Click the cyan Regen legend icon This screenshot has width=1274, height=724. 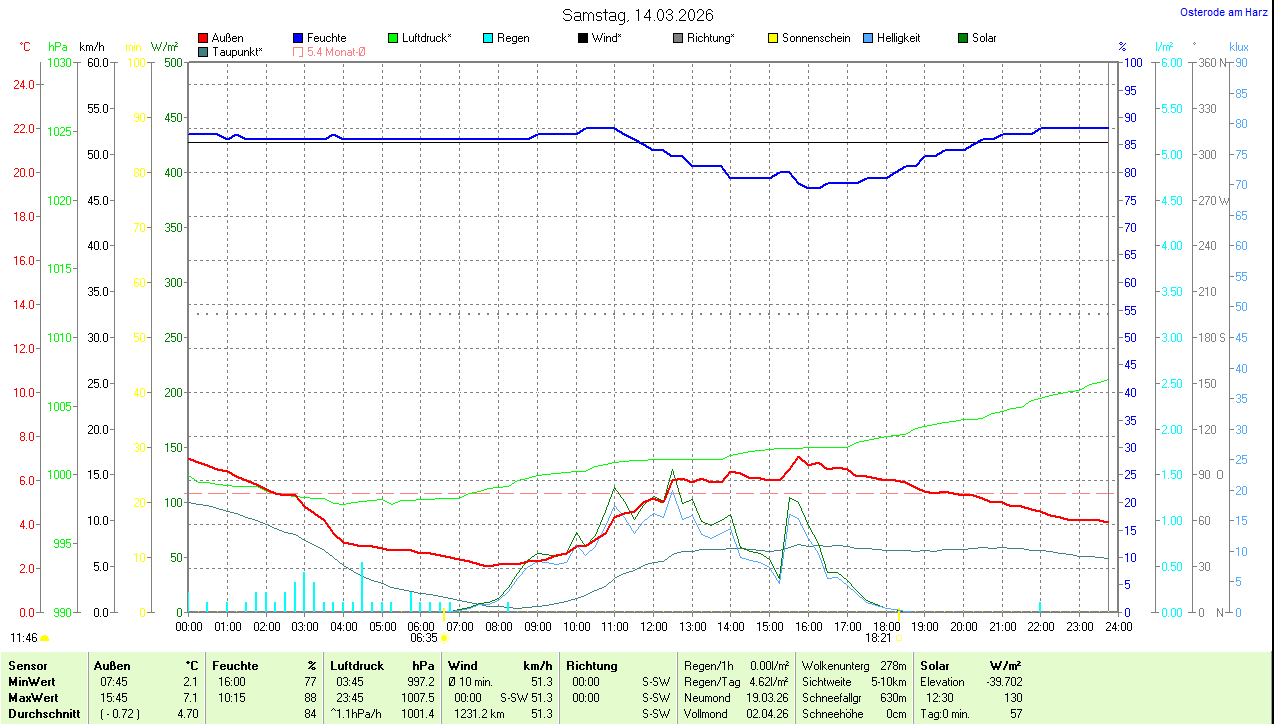pos(488,38)
